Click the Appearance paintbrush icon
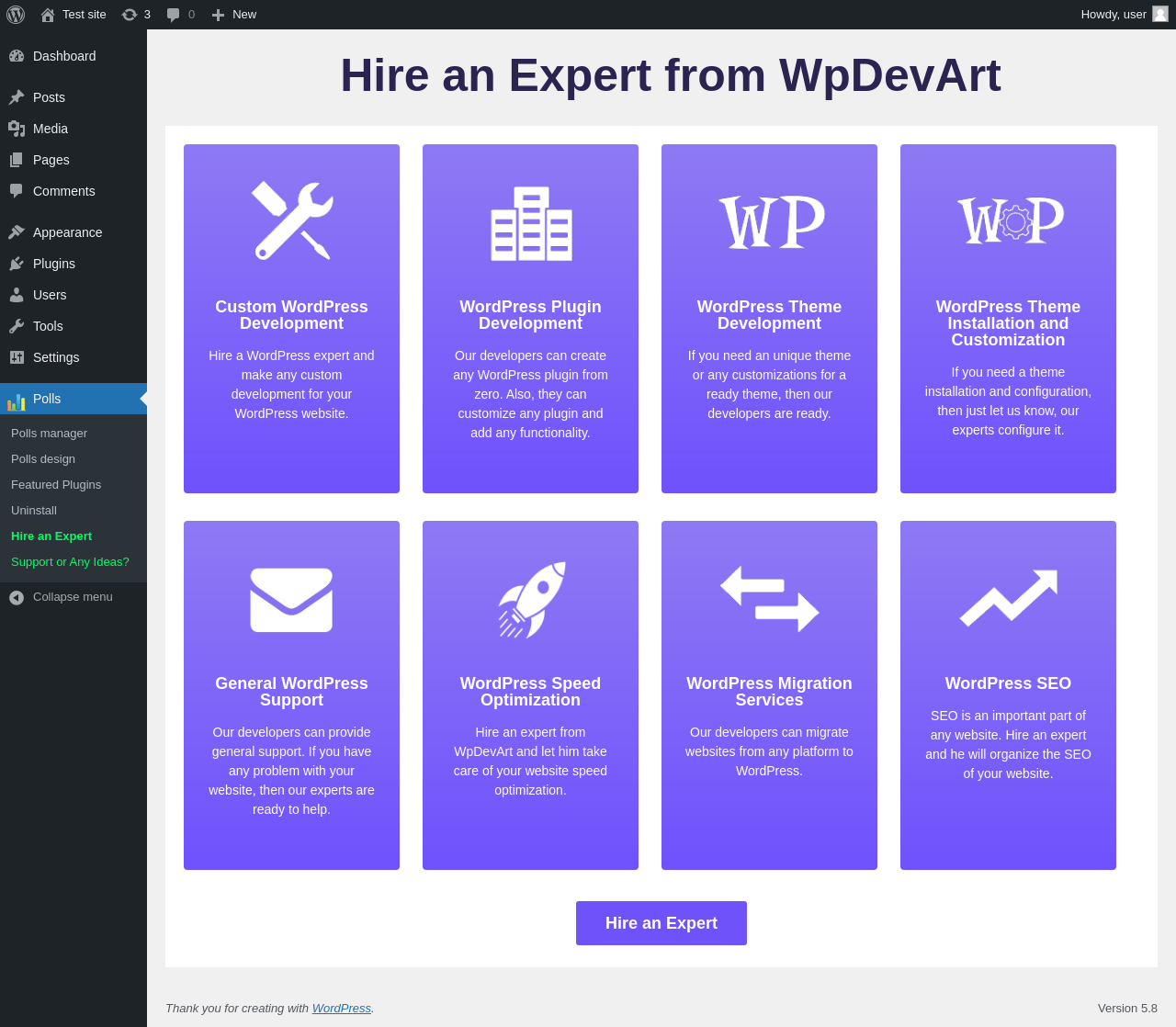1176x1027 pixels. pos(17,232)
